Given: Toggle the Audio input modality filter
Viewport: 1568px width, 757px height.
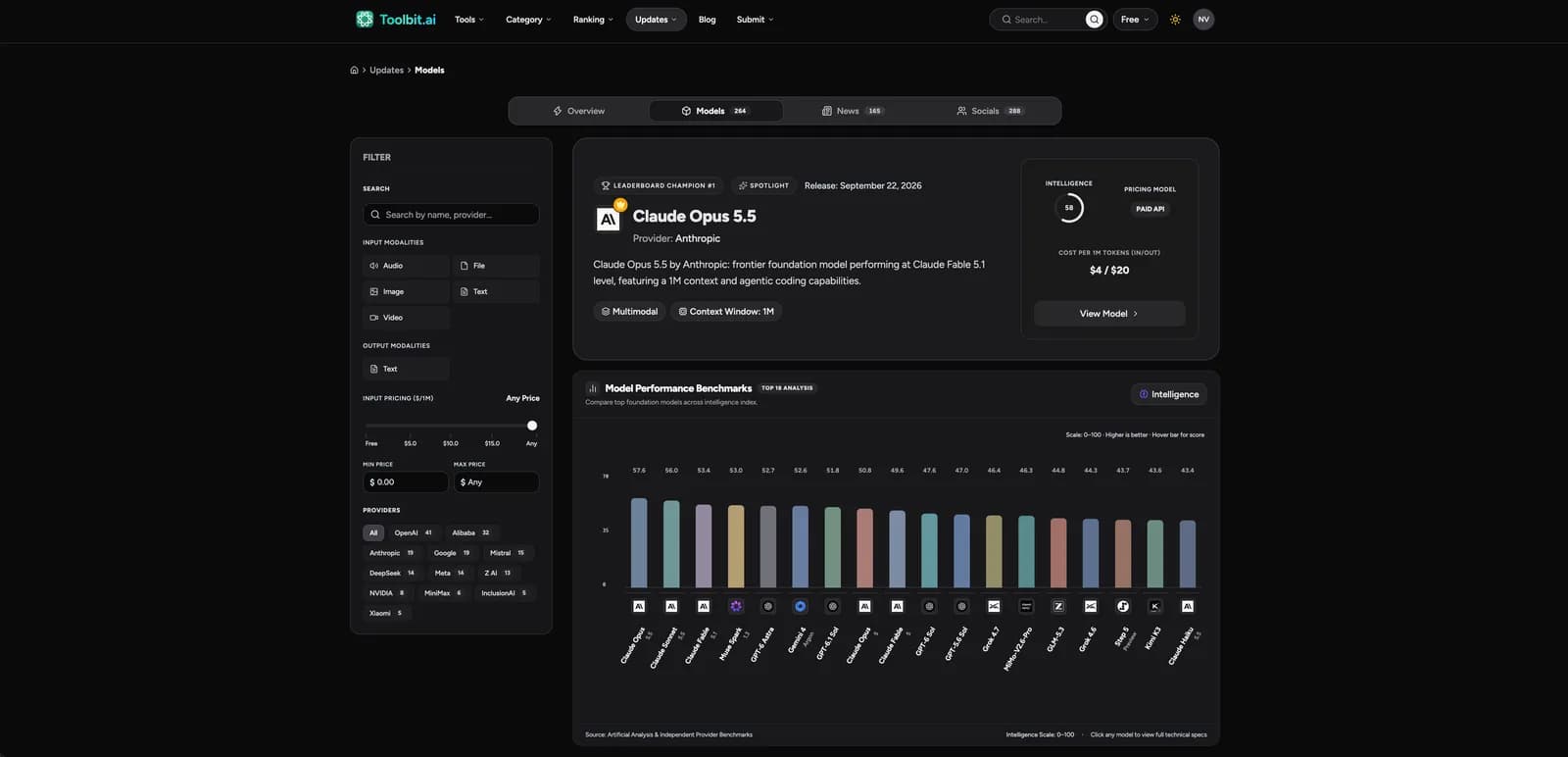Looking at the screenshot, I should point(406,266).
